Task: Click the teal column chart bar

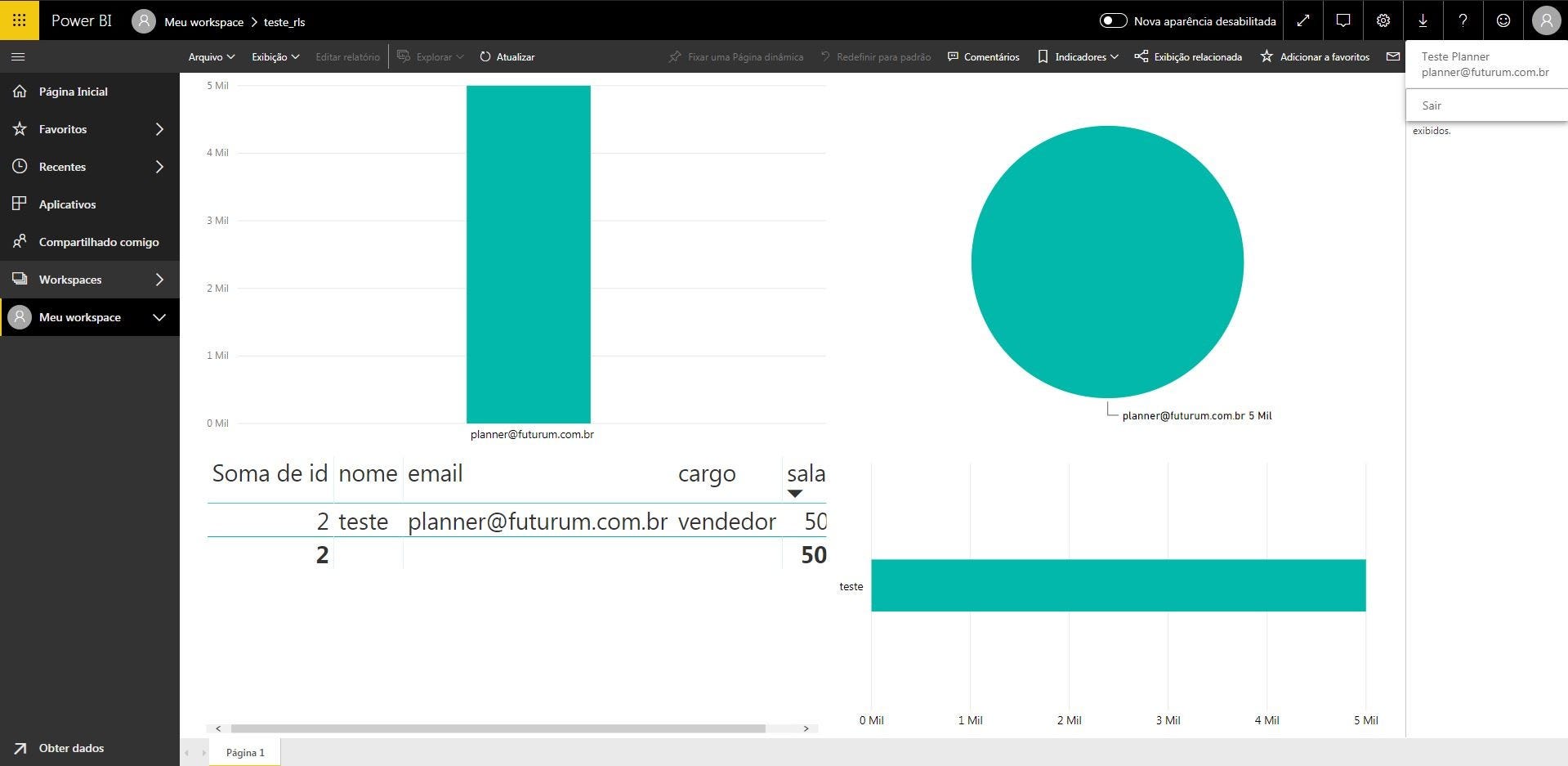Action: coord(529,254)
